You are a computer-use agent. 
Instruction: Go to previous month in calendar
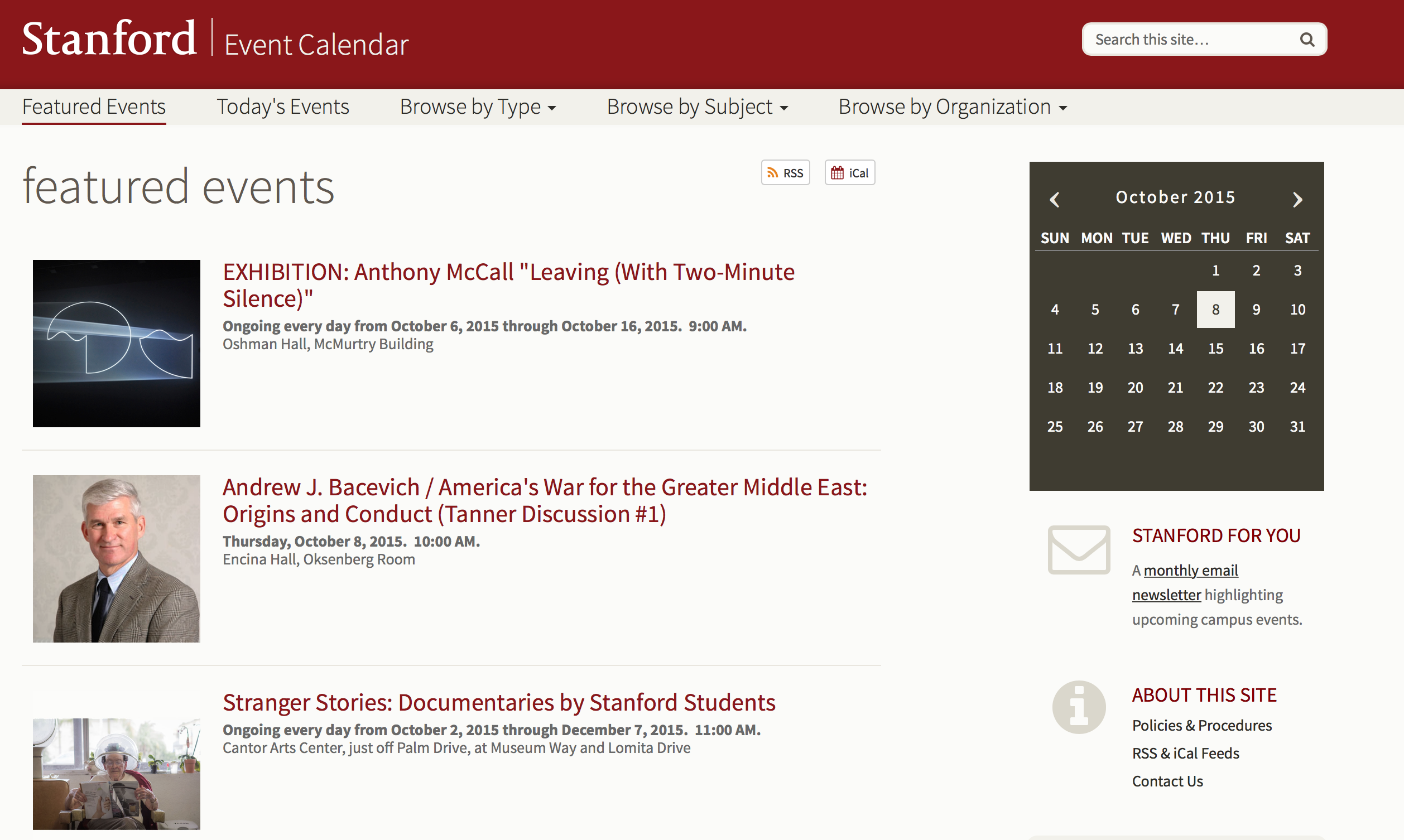coord(1054,199)
